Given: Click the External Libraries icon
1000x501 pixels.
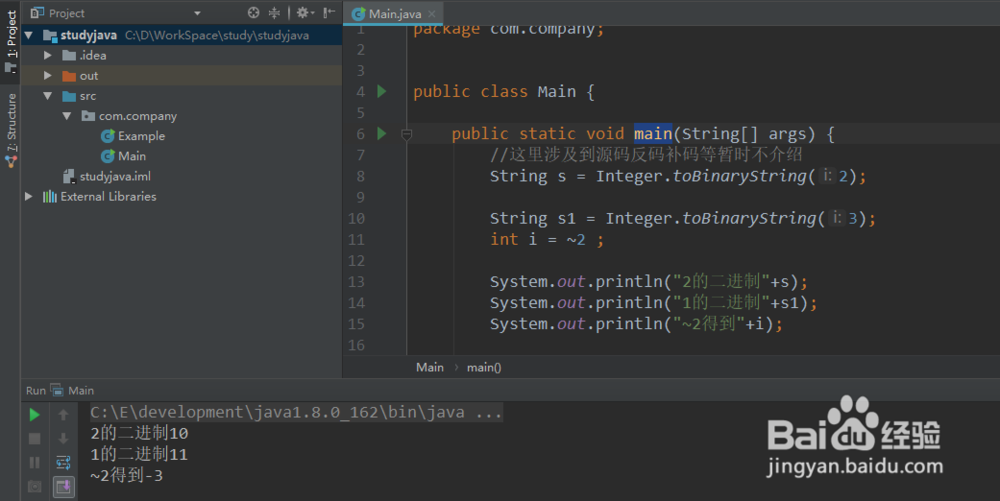Looking at the screenshot, I should pyautogui.click(x=50, y=196).
